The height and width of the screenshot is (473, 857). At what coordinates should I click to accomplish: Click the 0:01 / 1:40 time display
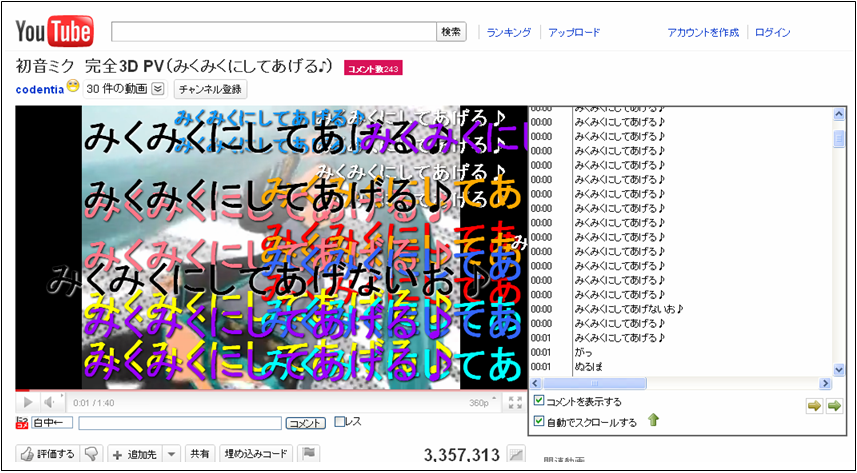tap(94, 403)
